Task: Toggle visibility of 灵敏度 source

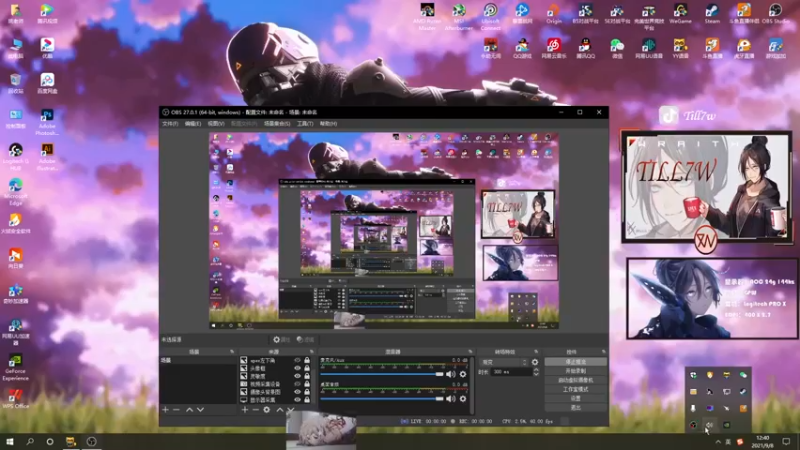Action: point(297,376)
